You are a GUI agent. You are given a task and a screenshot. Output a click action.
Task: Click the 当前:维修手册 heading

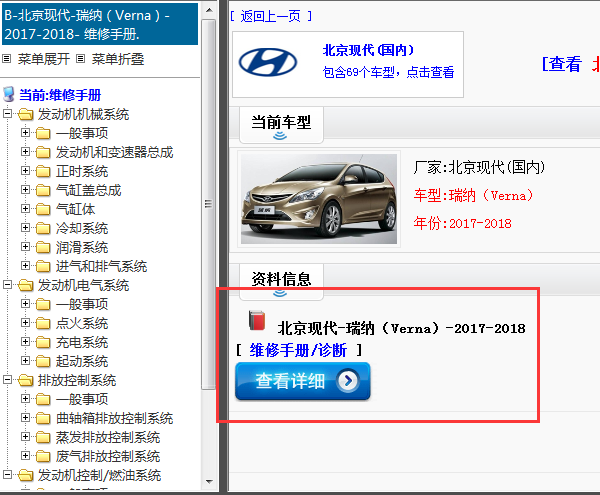tap(60, 95)
